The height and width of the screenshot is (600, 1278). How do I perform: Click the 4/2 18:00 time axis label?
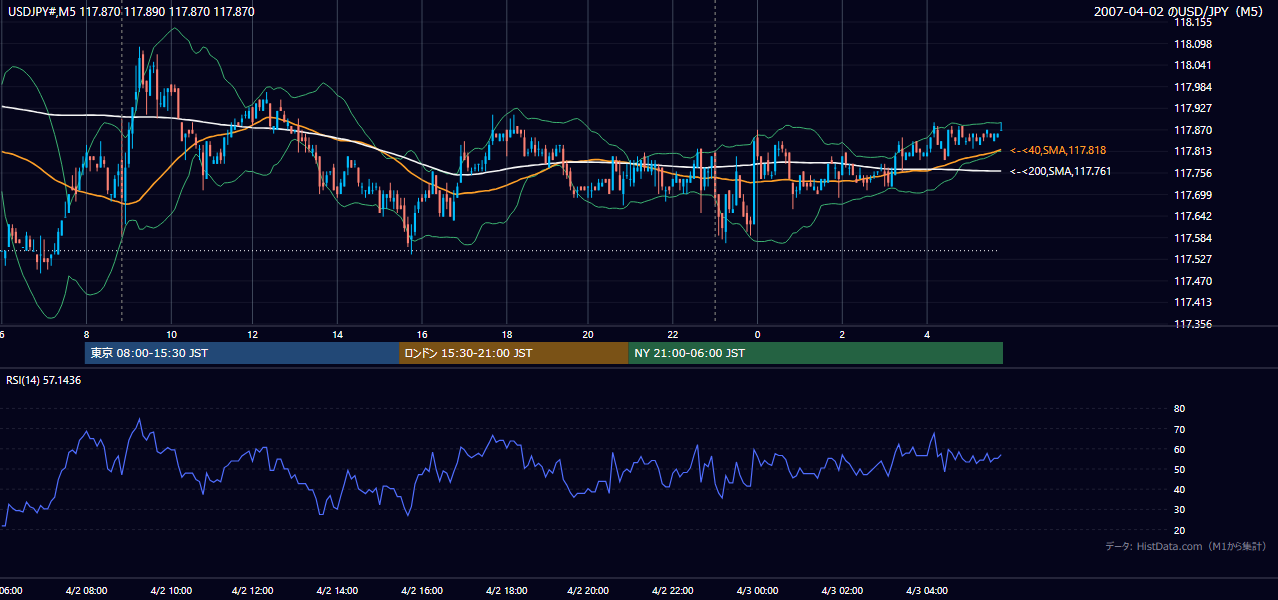point(507,591)
